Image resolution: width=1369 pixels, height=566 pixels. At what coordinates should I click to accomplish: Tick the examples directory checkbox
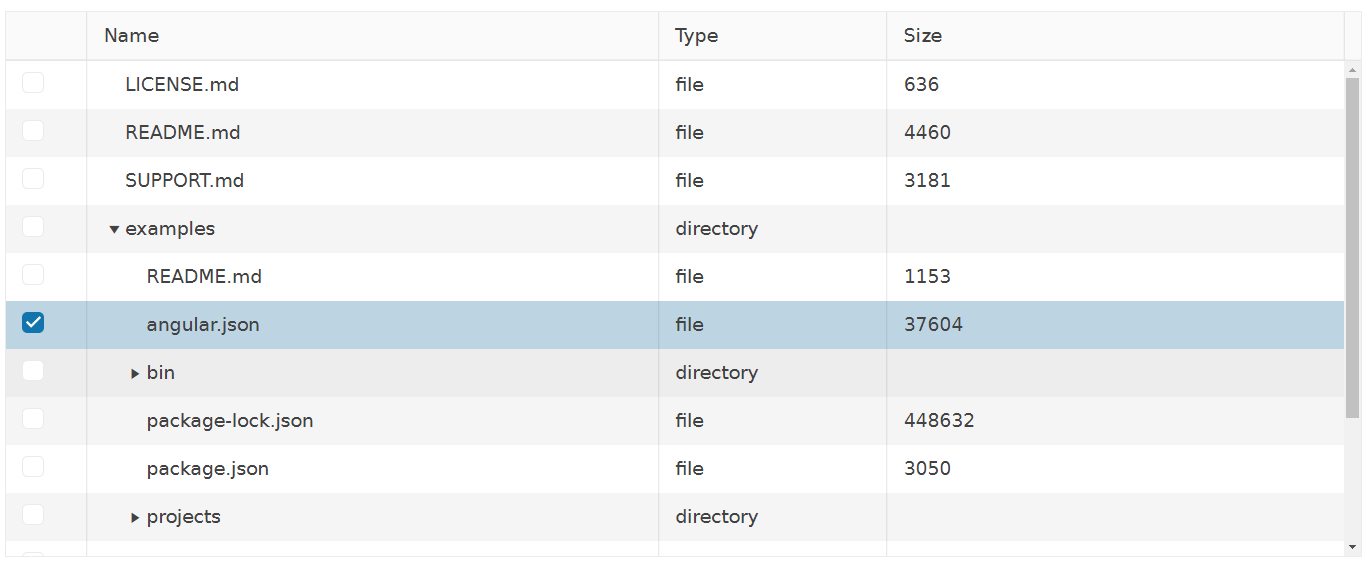pyautogui.click(x=33, y=226)
